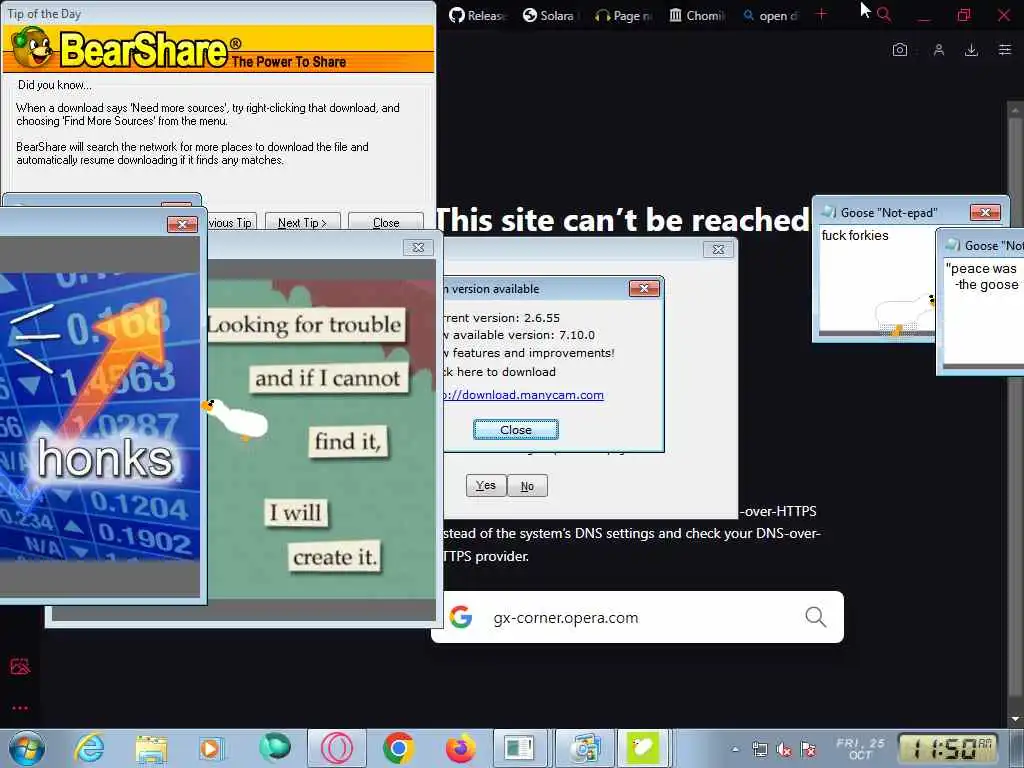The width and height of the screenshot is (1024, 768).
Task: Click Previous Tip button in BearShare
Action: click(x=232, y=223)
